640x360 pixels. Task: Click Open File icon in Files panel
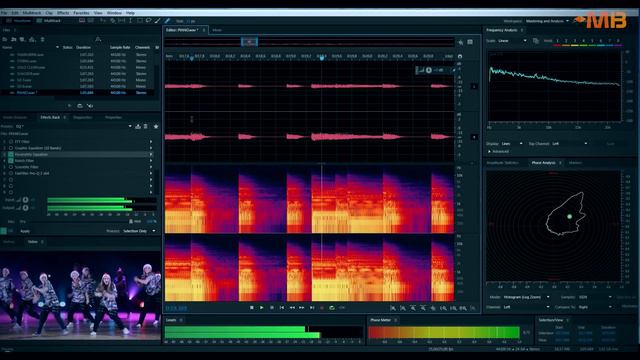click(5, 40)
